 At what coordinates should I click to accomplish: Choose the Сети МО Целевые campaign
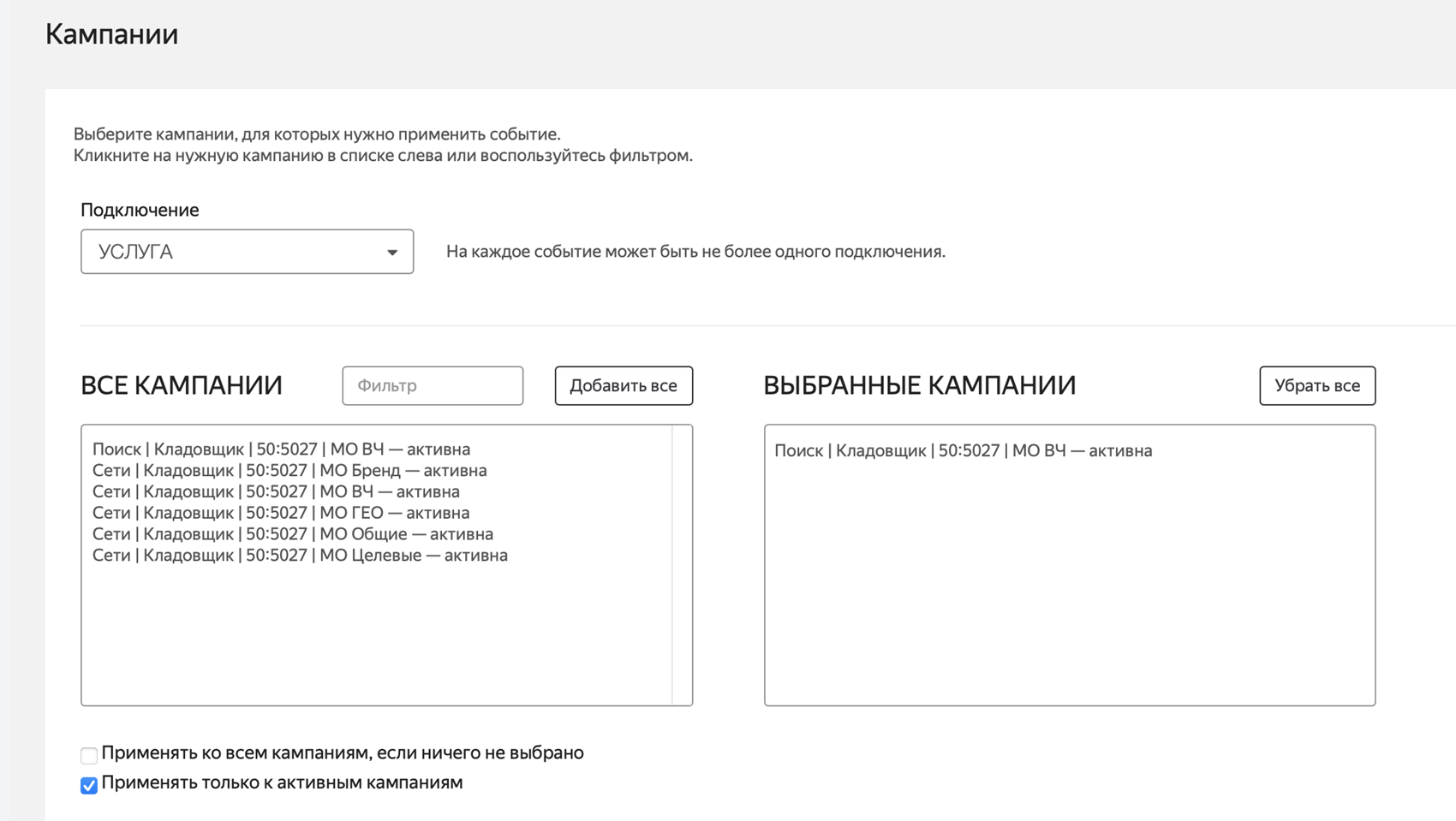[x=300, y=556]
